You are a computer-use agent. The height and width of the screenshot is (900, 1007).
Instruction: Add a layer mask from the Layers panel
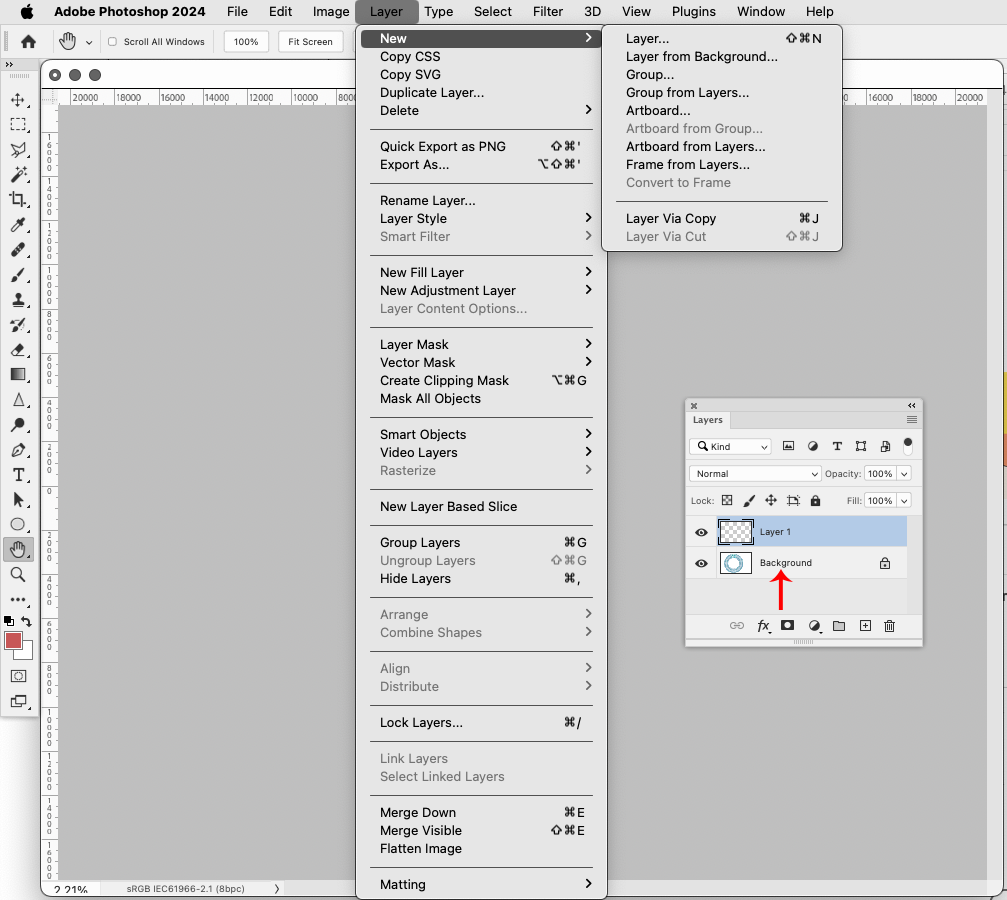point(788,626)
